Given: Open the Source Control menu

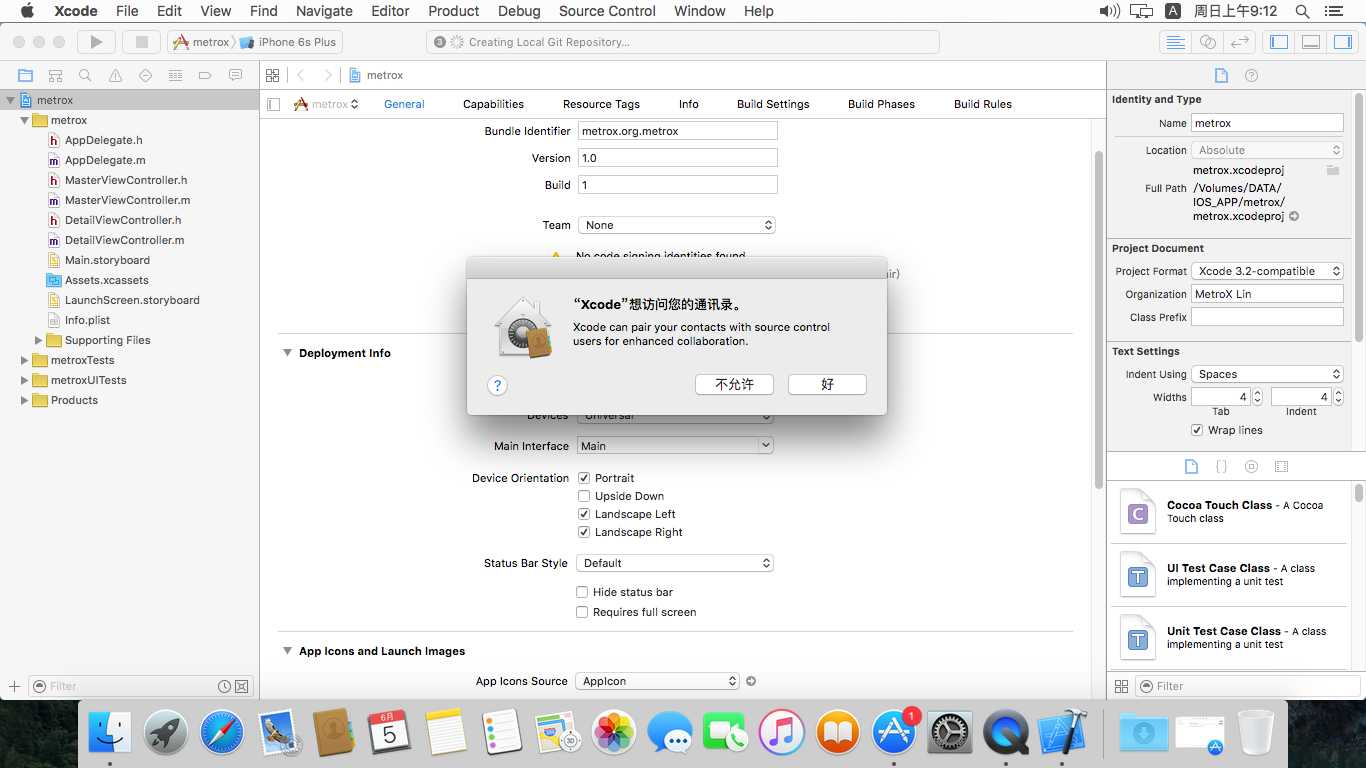Looking at the screenshot, I should click(x=607, y=11).
